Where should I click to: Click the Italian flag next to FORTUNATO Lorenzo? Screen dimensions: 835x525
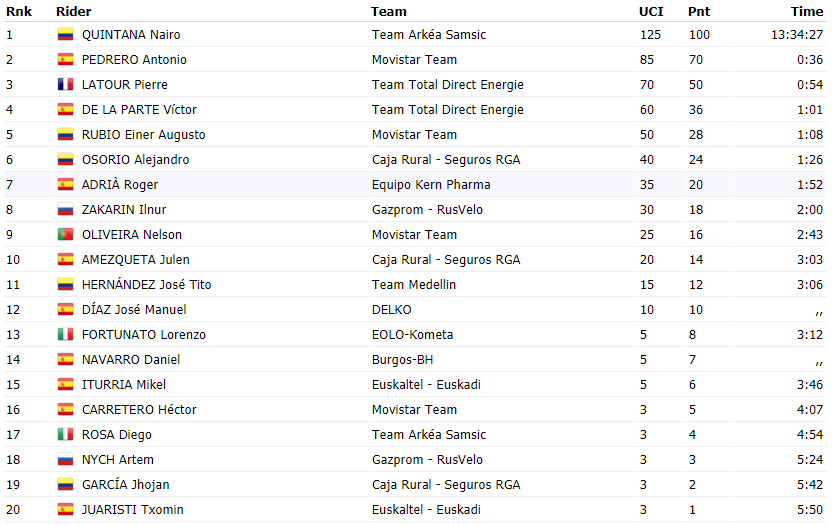66,334
